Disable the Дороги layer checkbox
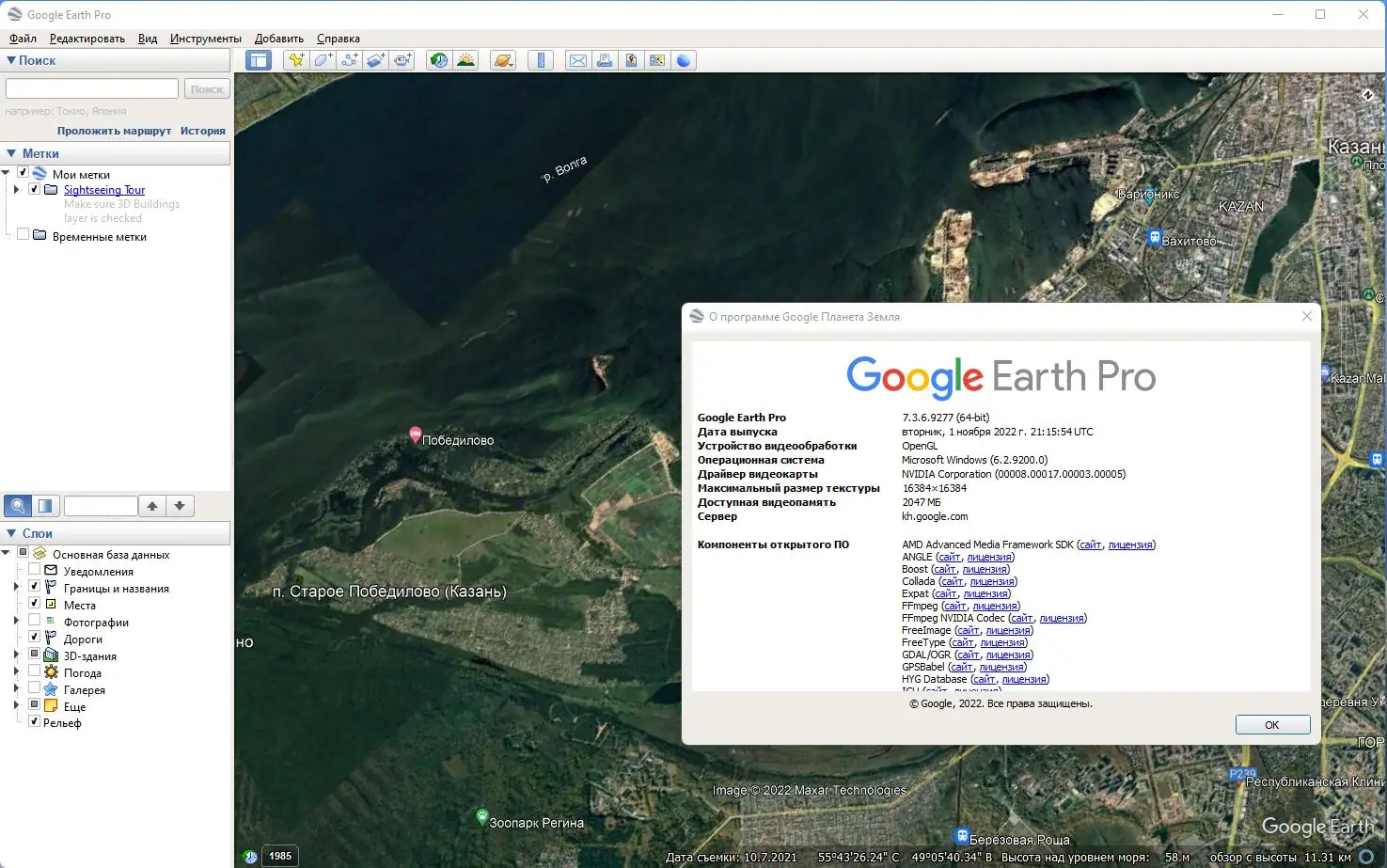This screenshot has width=1387, height=868. (35, 639)
